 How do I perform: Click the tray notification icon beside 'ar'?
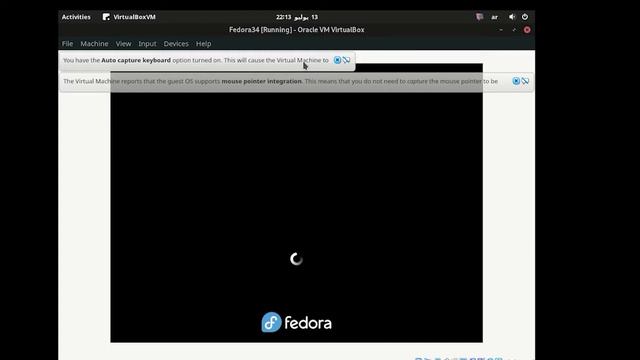[479, 17]
